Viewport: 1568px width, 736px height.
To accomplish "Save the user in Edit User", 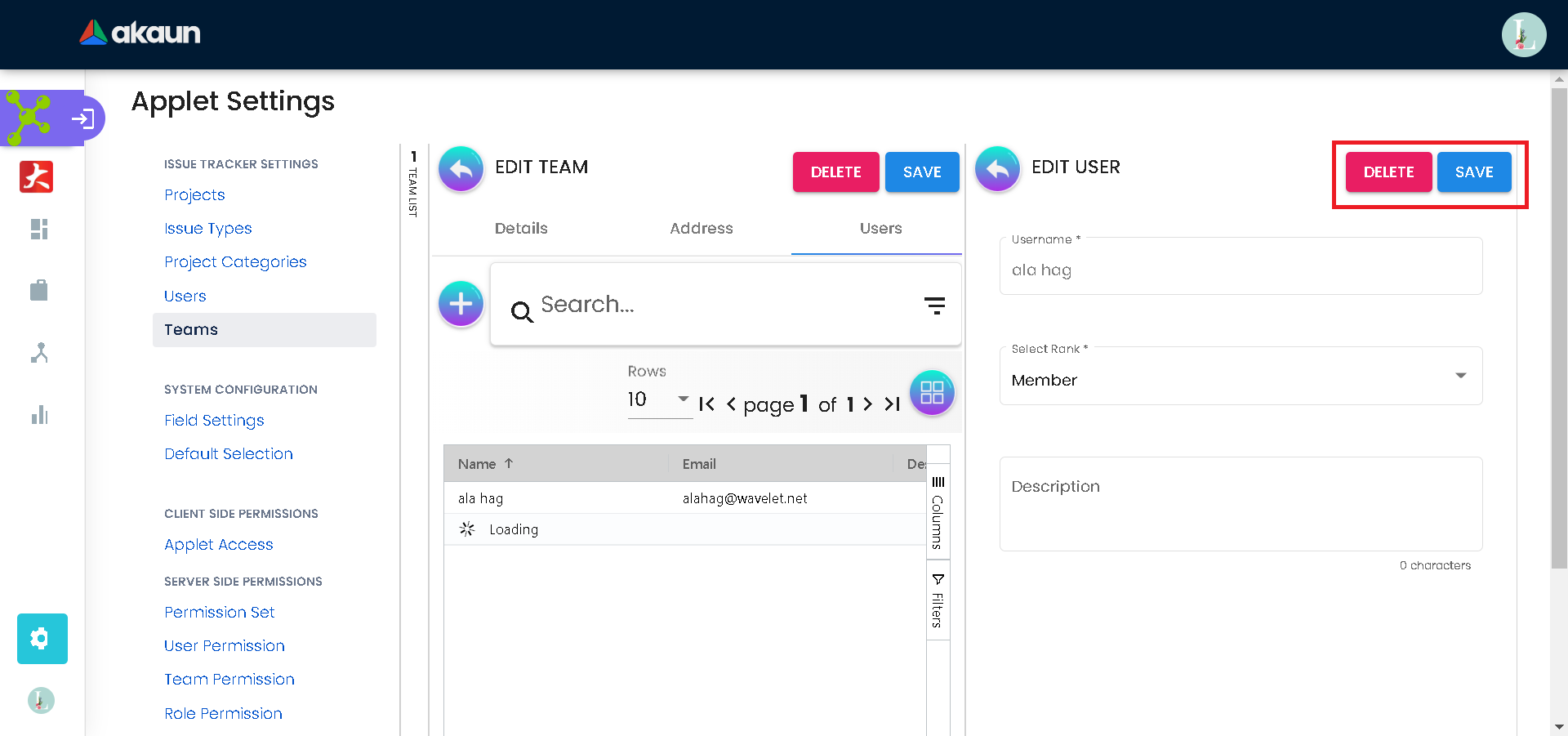I will click(1474, 172).
